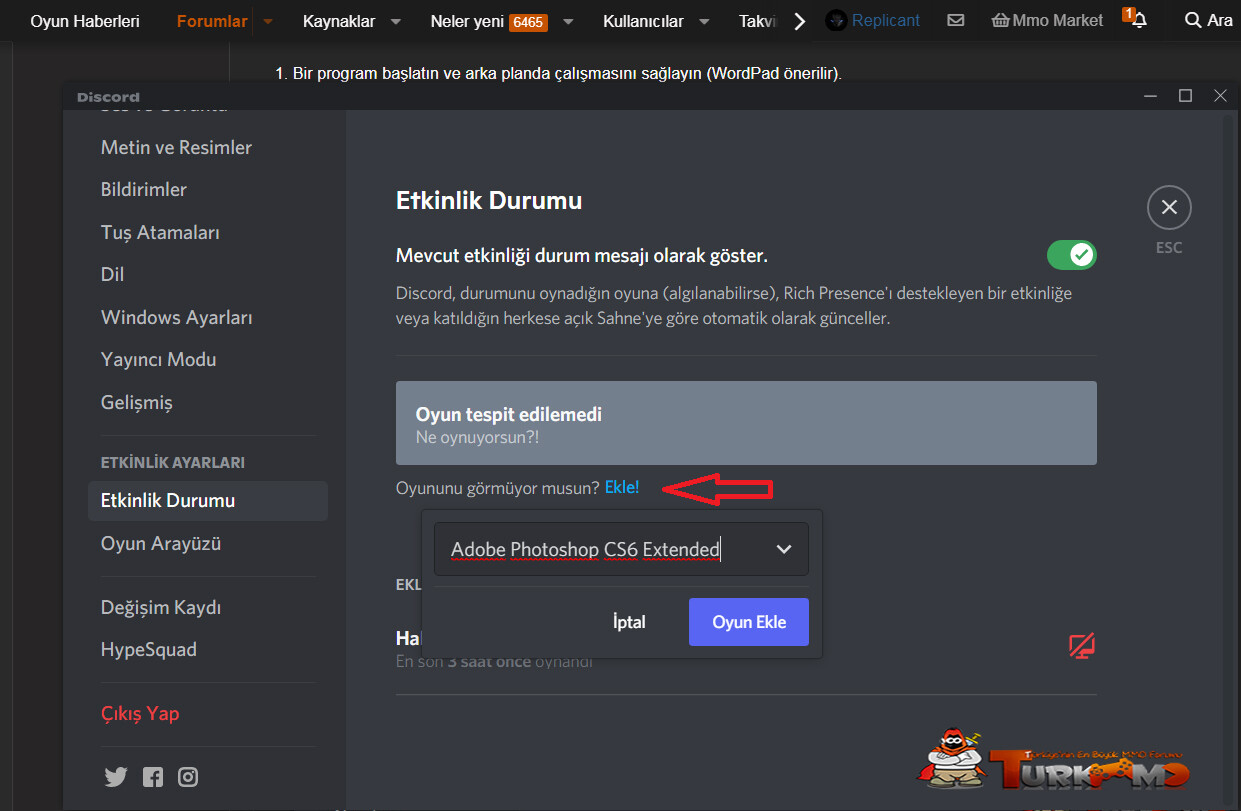Open the Mmo Market link
The image size is (1241, 811).
pos(1048,20)
